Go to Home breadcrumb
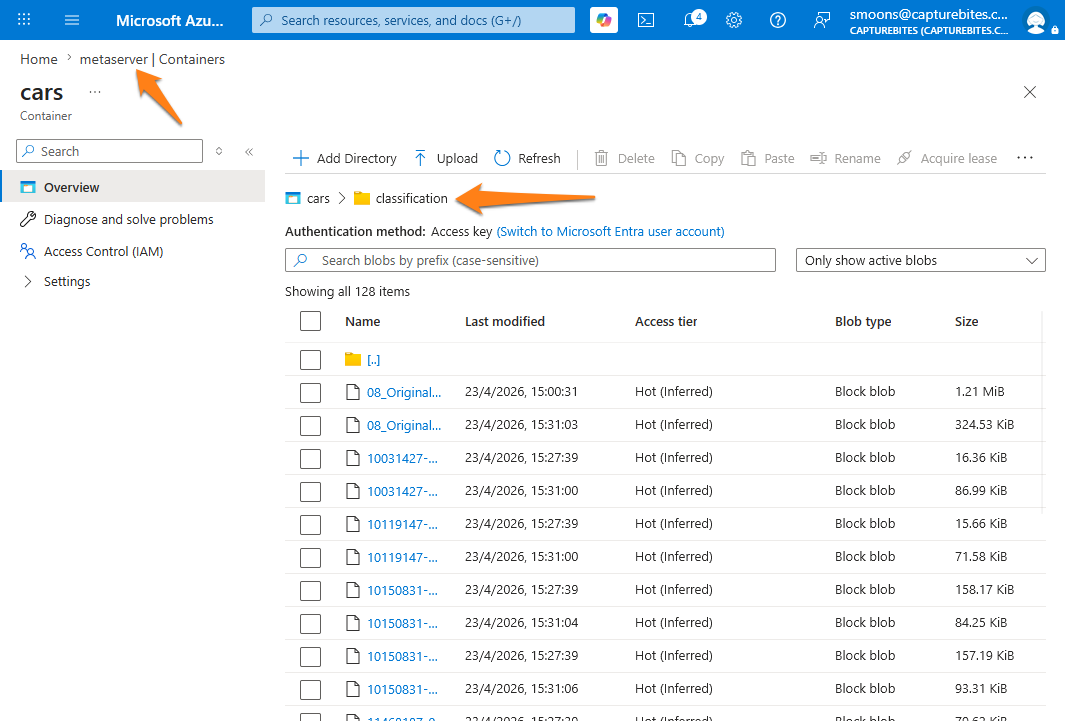The width and height of the screenshot is (1065, 721). click(39, 59)
